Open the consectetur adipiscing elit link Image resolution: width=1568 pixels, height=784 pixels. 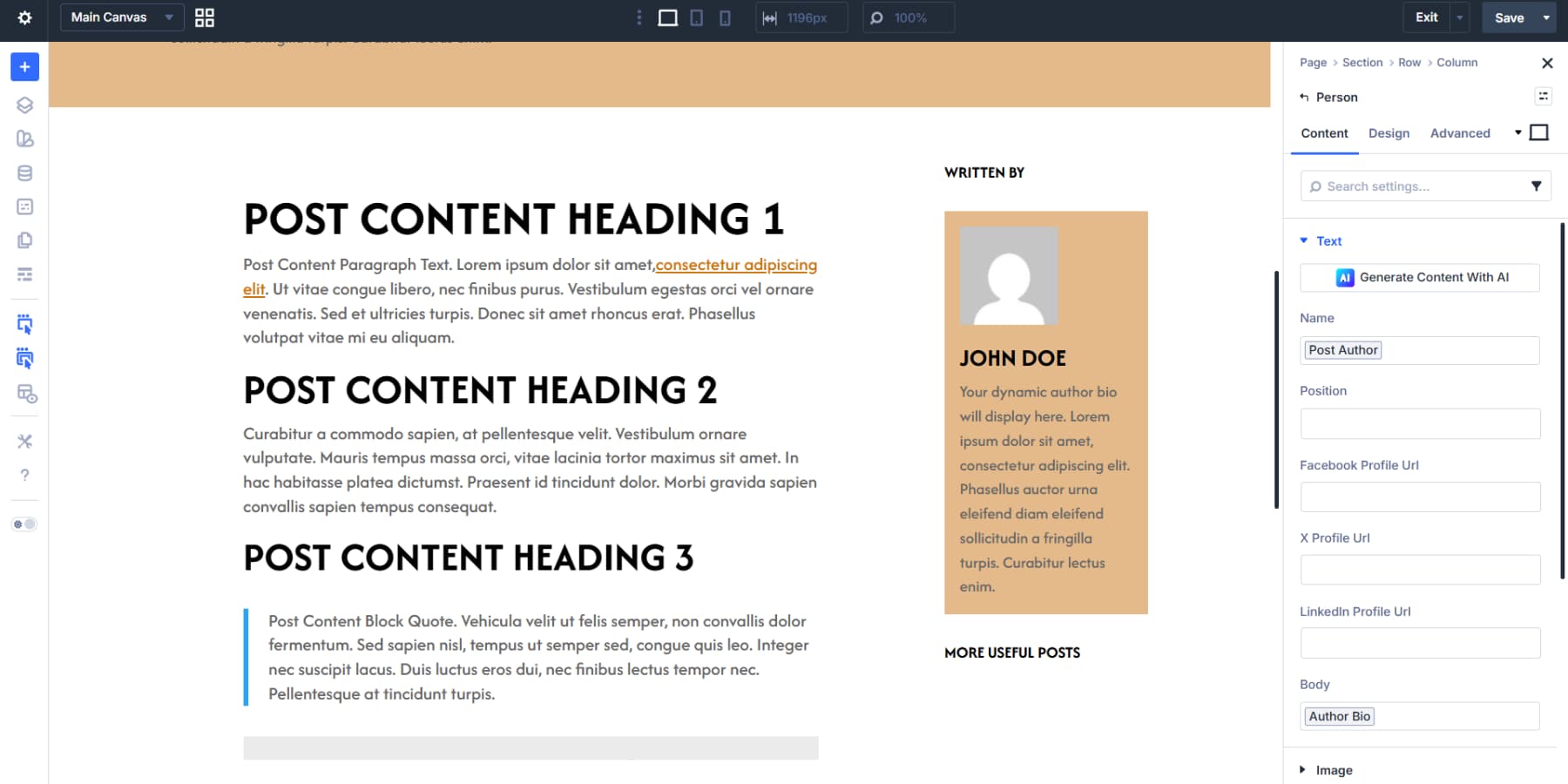(736, 265)
